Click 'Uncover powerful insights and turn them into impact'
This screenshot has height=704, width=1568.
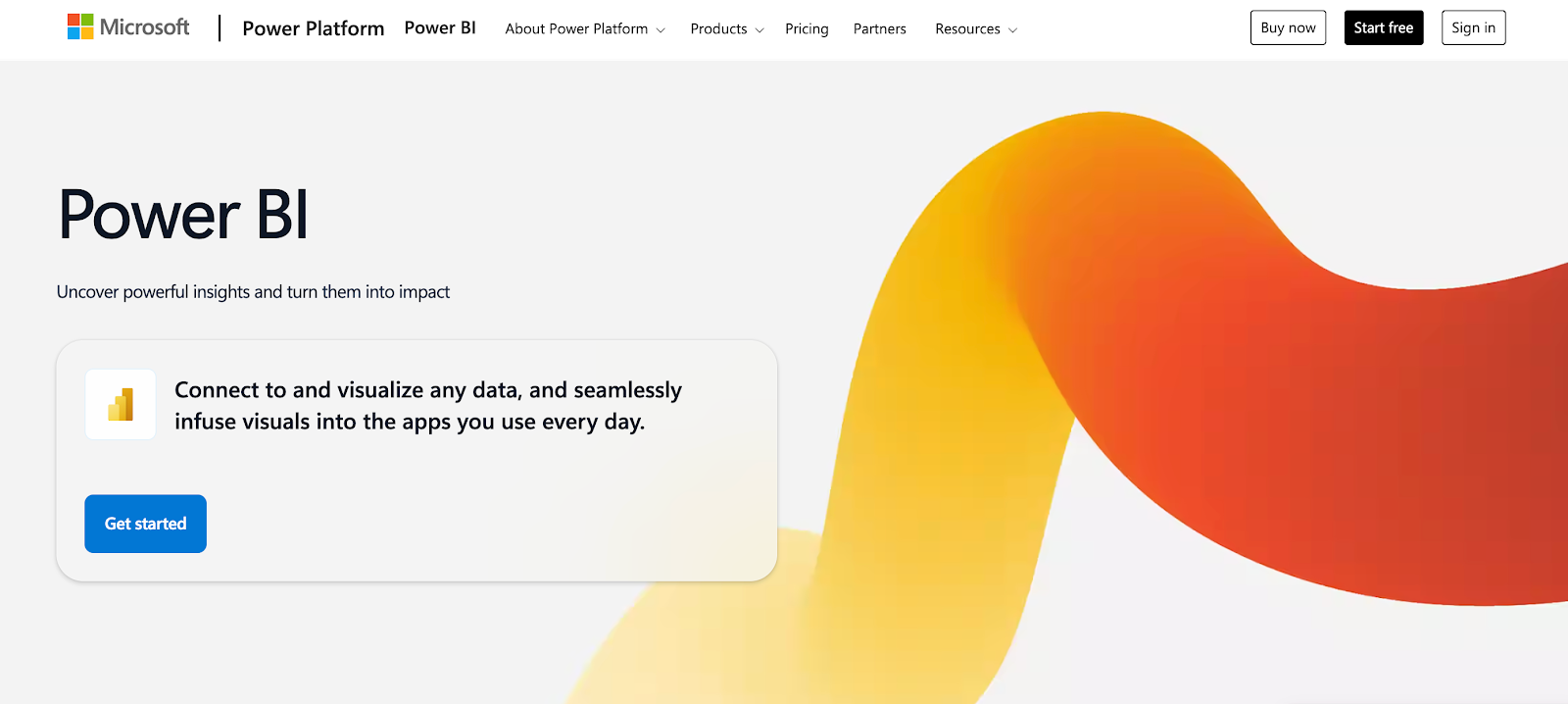[x=253, y=292]
